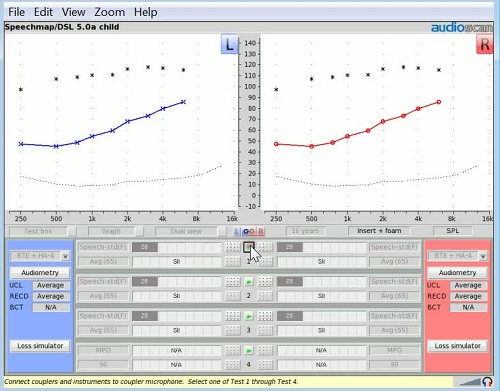Viewport: 500px width, 391px height.
Task: Click Test 2 left-ear grid icon beside the SII bar
Action: point(233,296)
